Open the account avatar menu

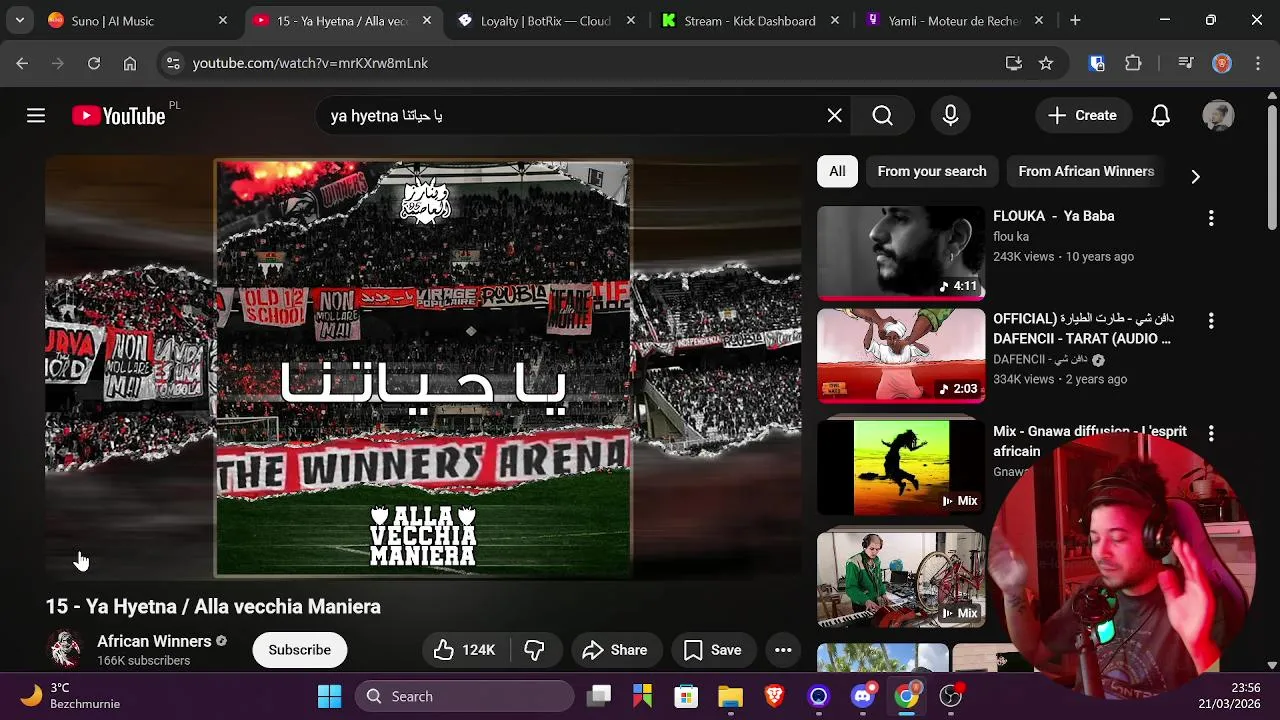[x=1218, y=116]
